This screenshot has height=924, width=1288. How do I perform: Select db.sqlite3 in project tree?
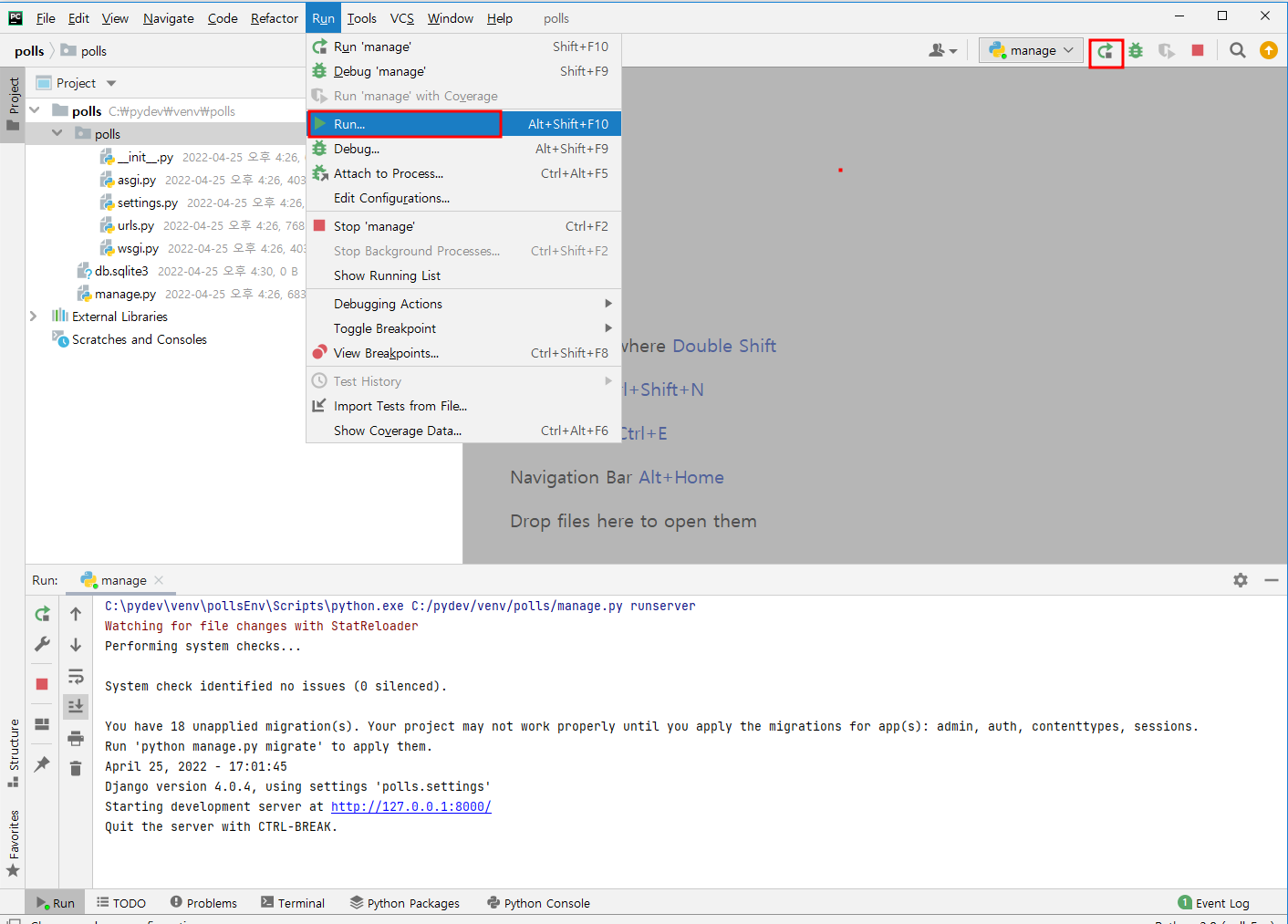121,271
